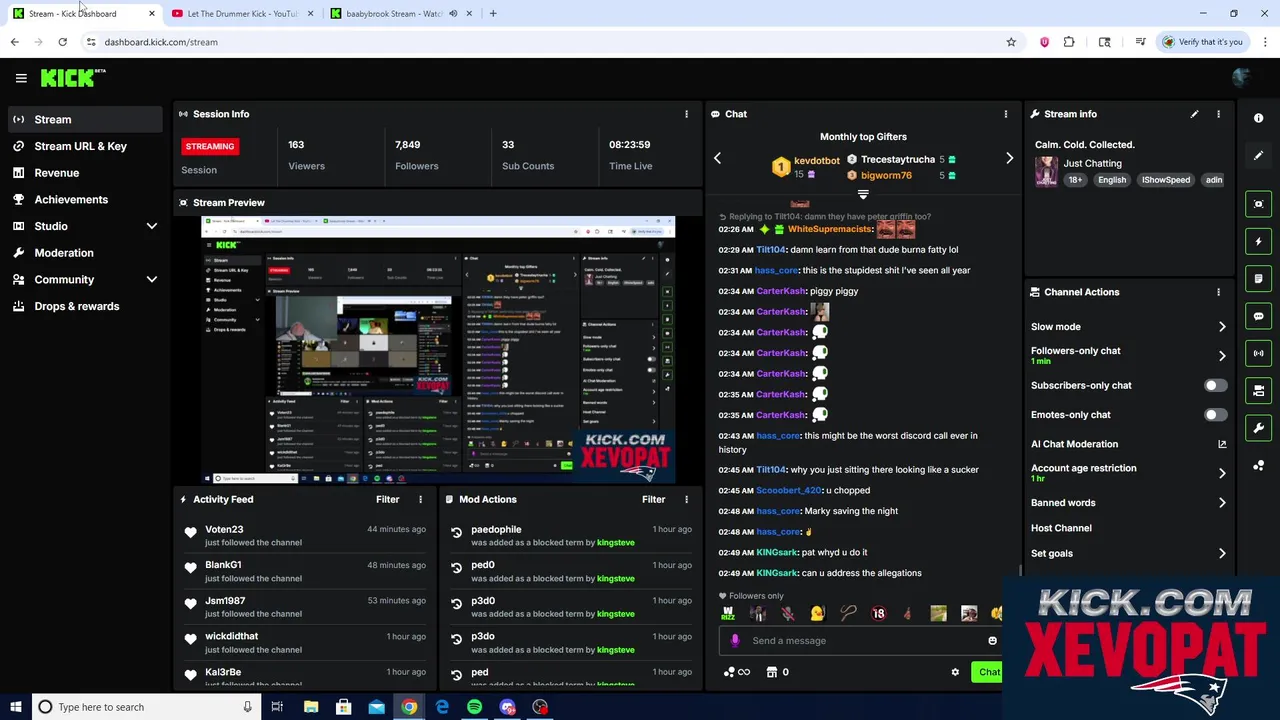
Task: Click the Stream Preview thumbnail
Action: click(x=438, y=350)
